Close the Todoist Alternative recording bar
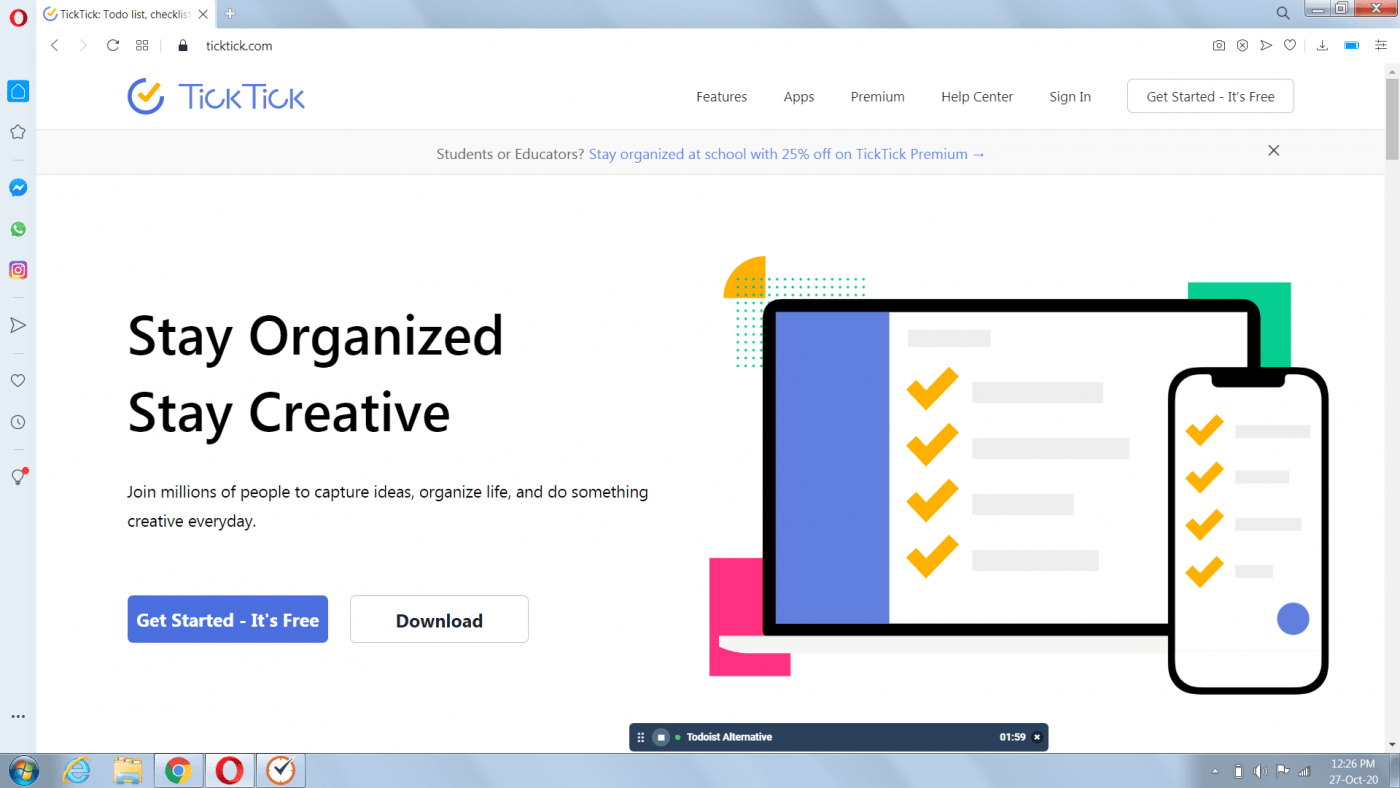This screenshot has width=1400, height=788. [x=1037, y=737]
